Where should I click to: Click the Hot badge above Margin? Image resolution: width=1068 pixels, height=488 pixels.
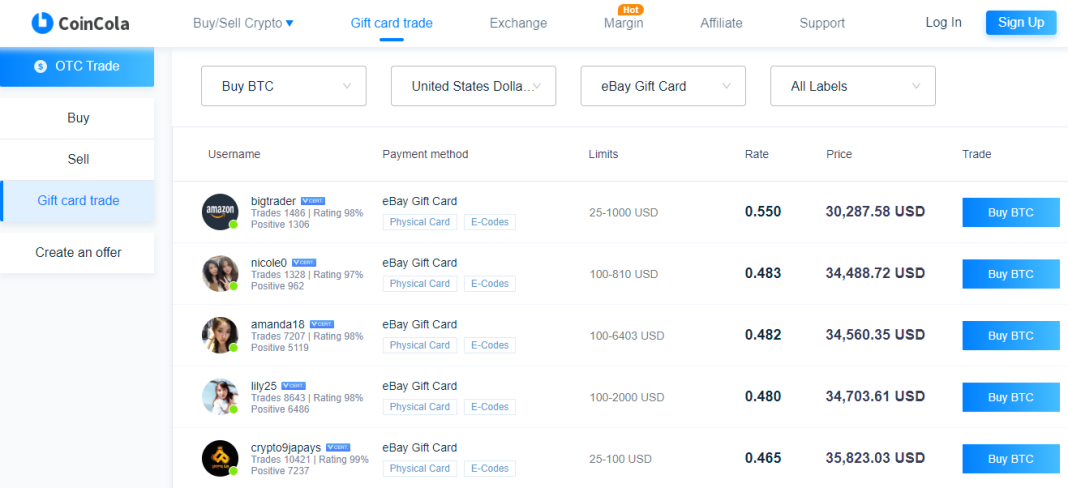(x=630, y=10)
